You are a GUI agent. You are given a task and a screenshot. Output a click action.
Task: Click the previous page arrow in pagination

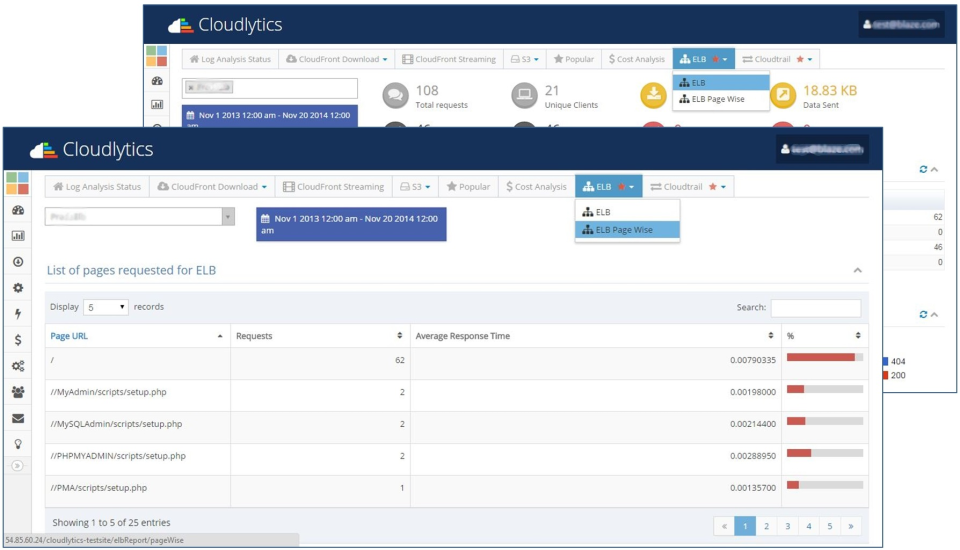pos(724,526)
